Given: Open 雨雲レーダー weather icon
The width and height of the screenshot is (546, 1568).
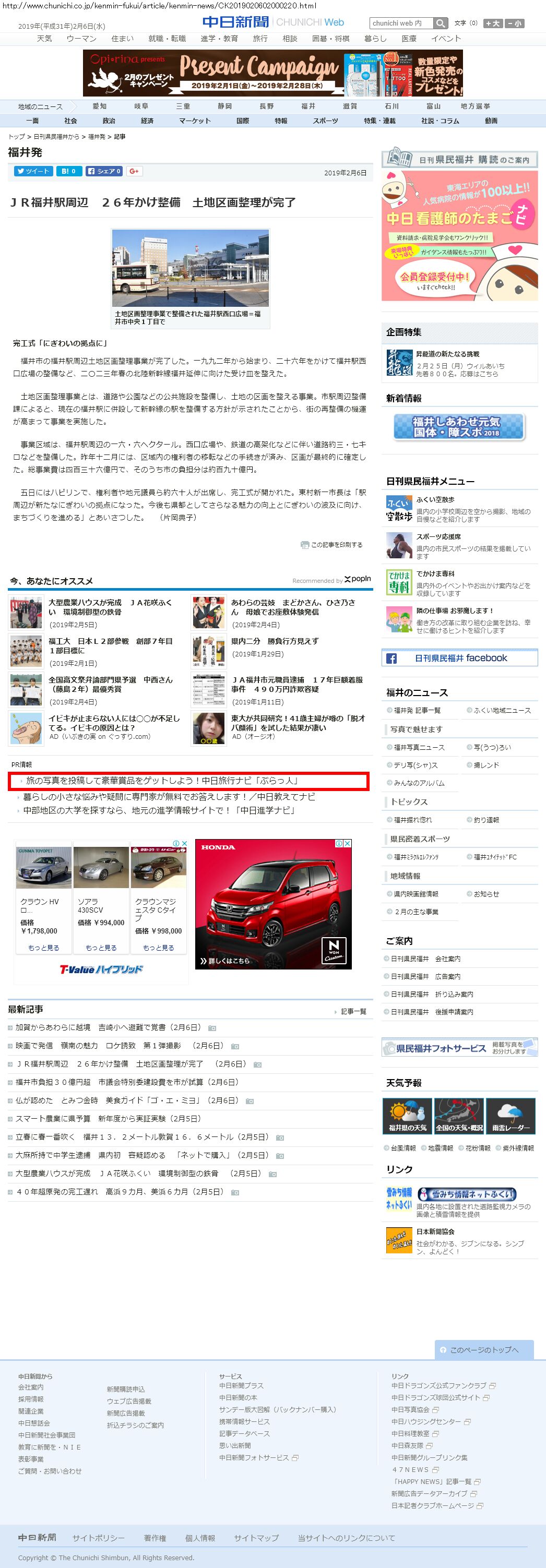Looking at the screenshot, I should pyautogui.click(x=511, y=1116).
